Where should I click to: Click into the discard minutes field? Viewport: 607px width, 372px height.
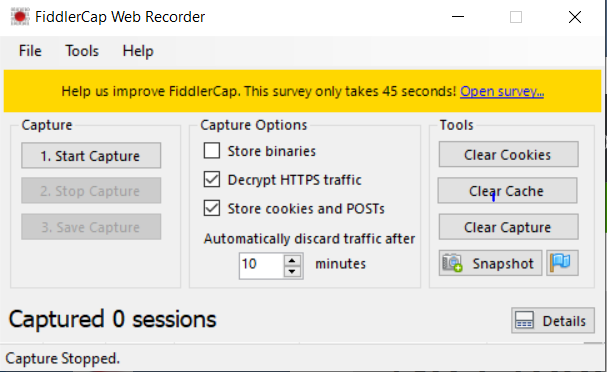pos(262,266)
